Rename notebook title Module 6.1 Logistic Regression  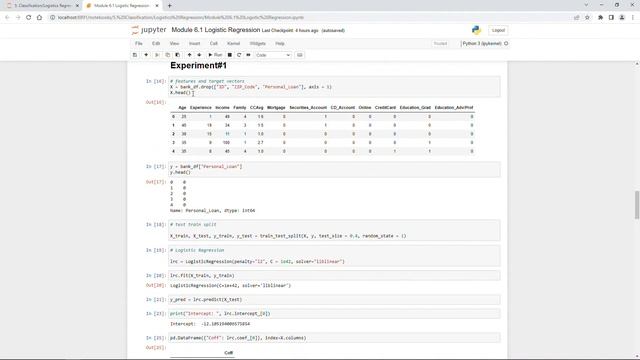coord(216,30)
